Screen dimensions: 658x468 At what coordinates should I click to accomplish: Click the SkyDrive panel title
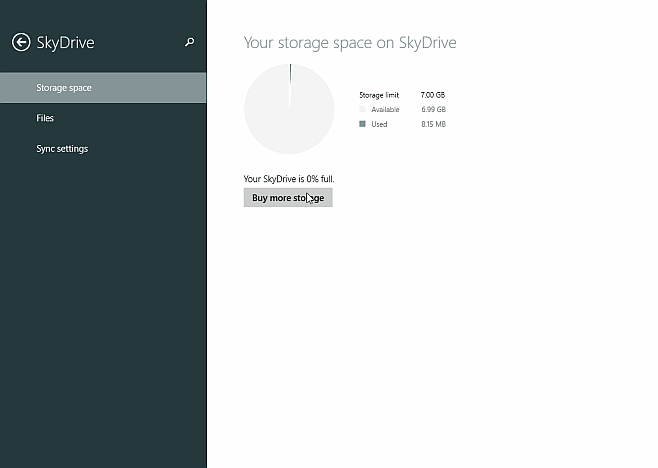click(65, 42)
